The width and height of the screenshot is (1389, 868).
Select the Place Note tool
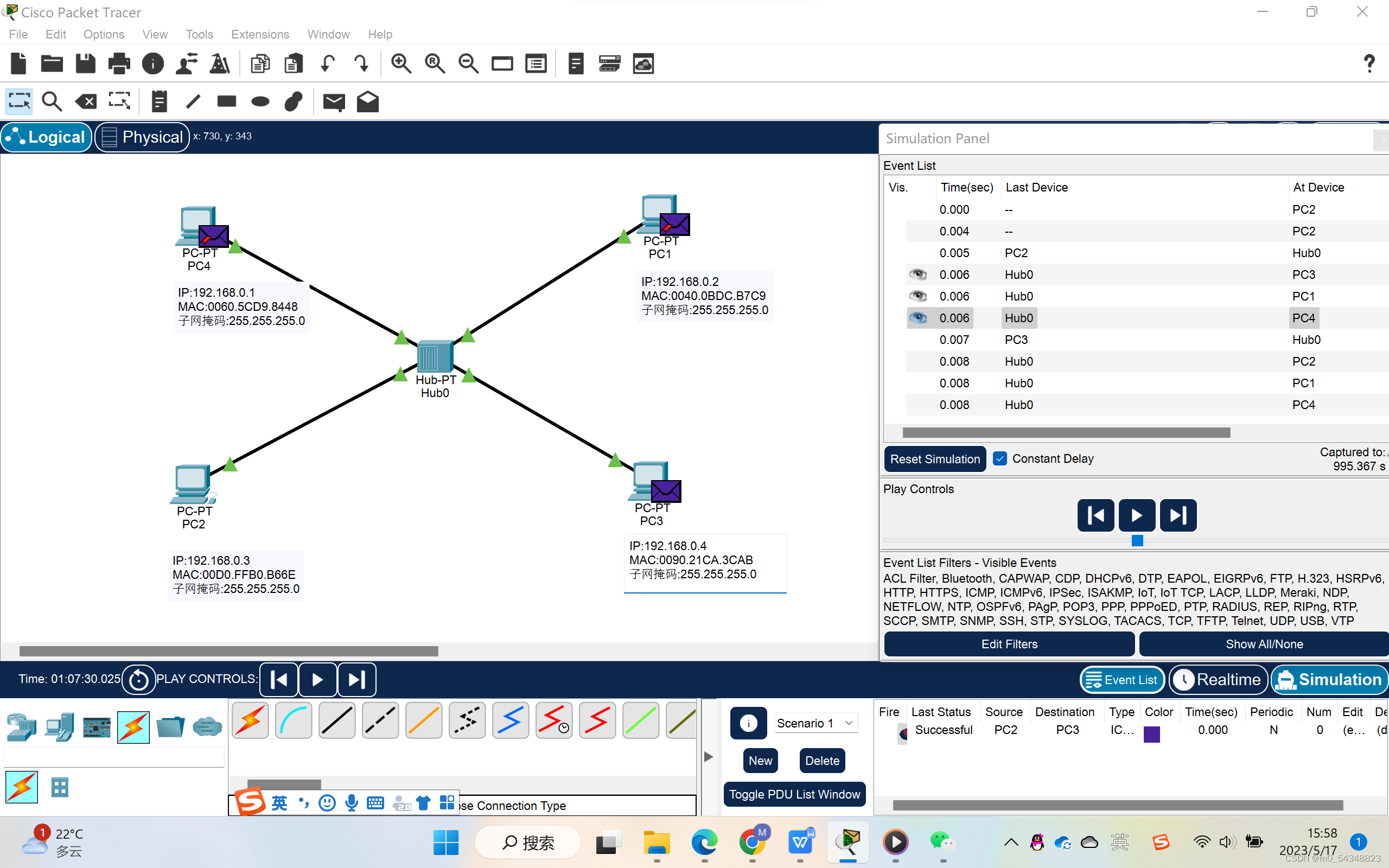(x=159, y=101)
